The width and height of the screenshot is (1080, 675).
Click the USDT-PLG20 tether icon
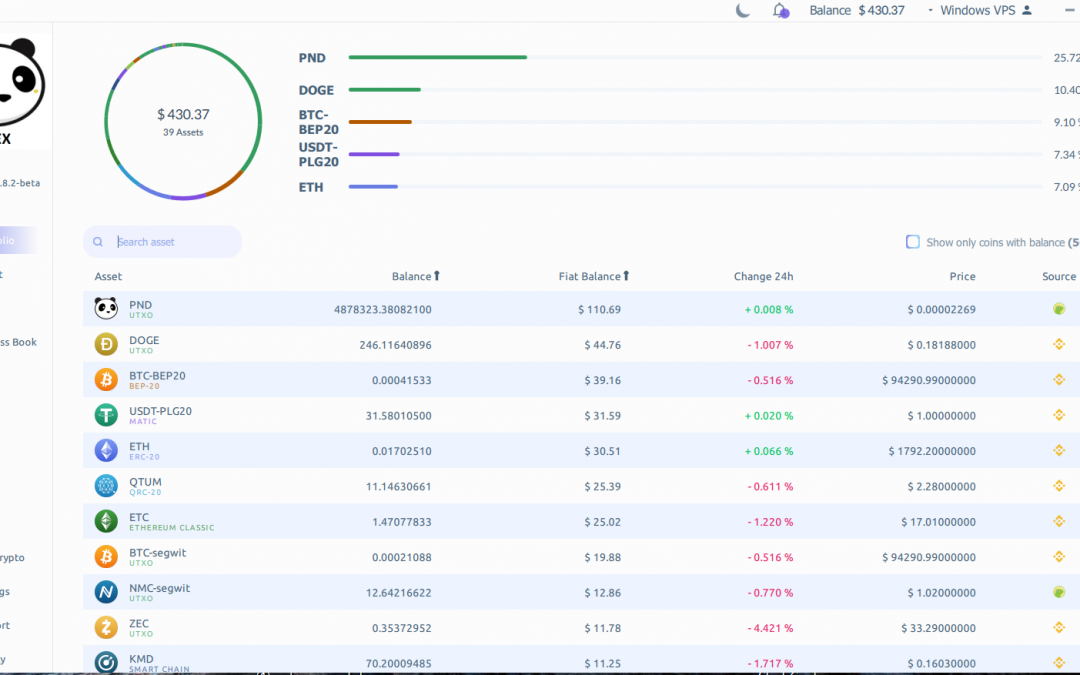pos(106,415)
